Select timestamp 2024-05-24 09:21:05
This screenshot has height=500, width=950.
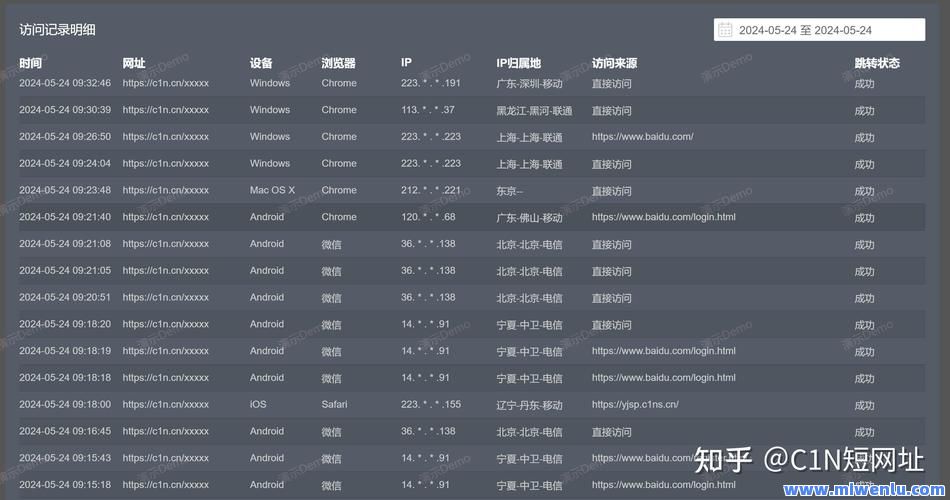click(x=65, y=270)
